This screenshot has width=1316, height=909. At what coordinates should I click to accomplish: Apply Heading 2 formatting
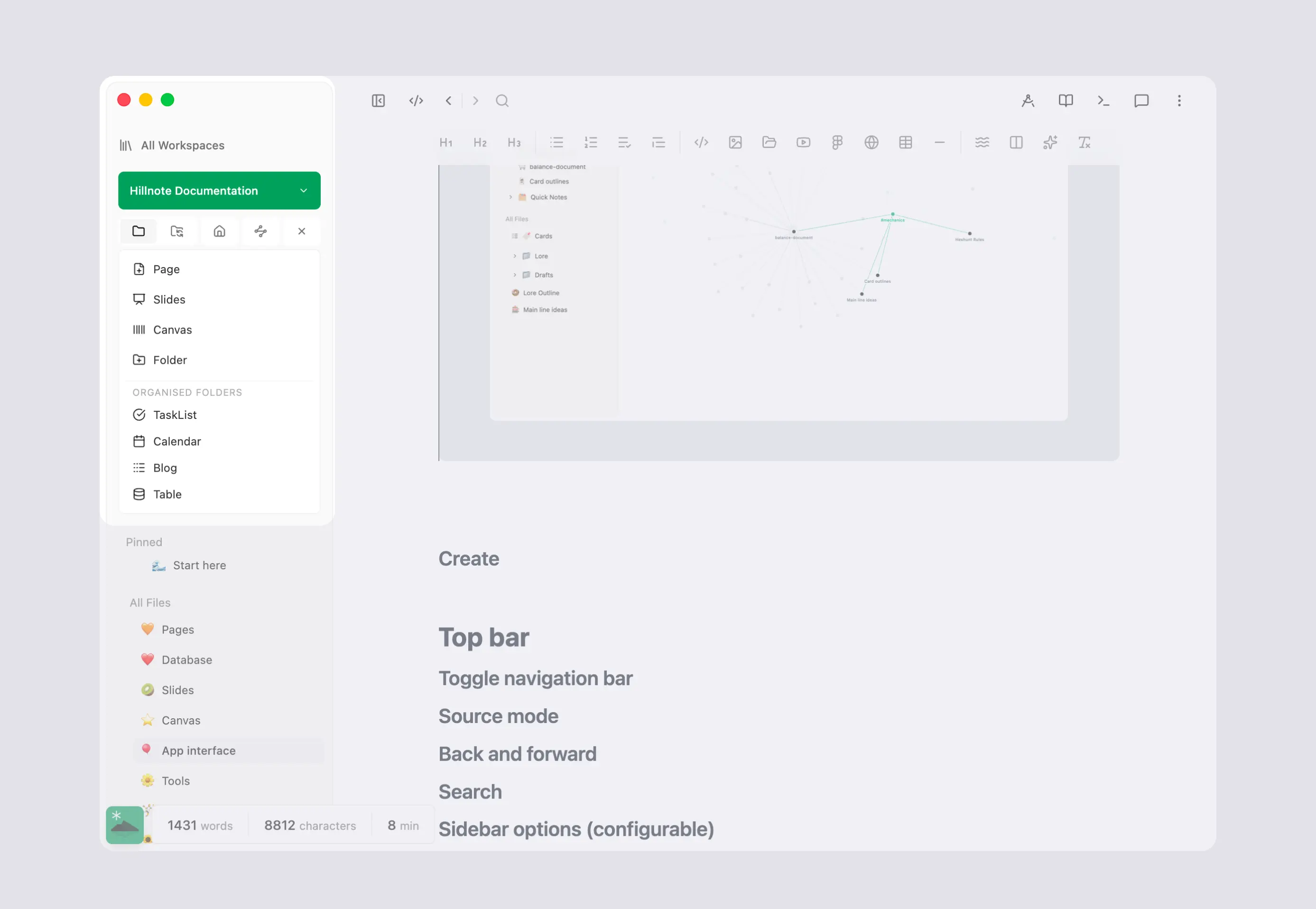[x=480, y=142]
